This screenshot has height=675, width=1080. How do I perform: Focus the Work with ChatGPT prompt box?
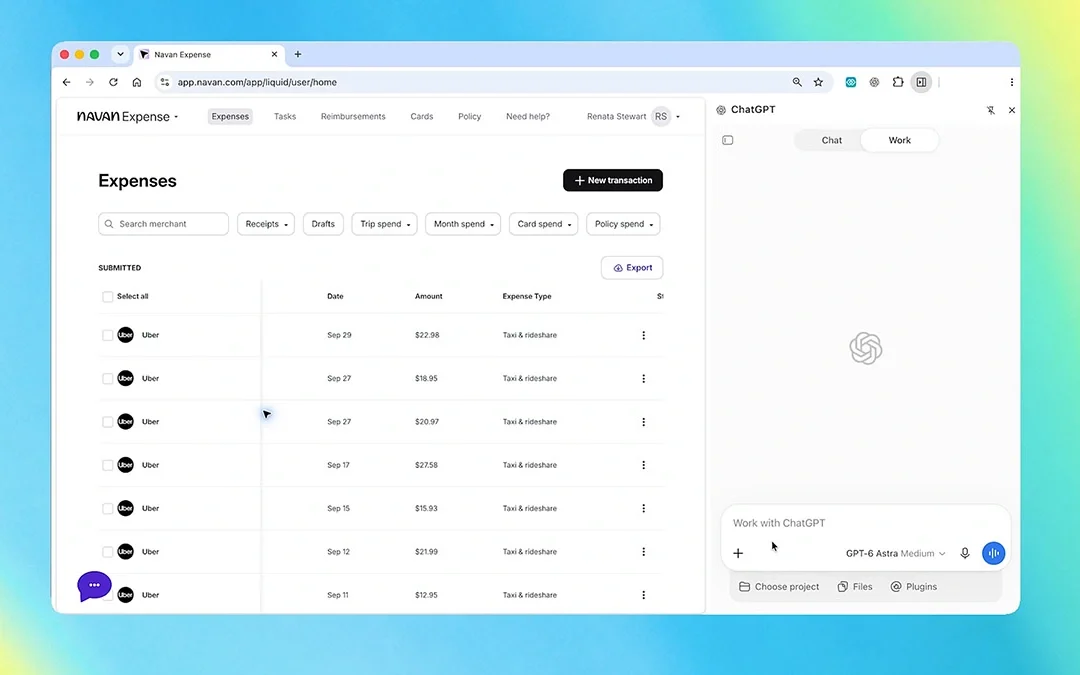click(x=865, y=523)
